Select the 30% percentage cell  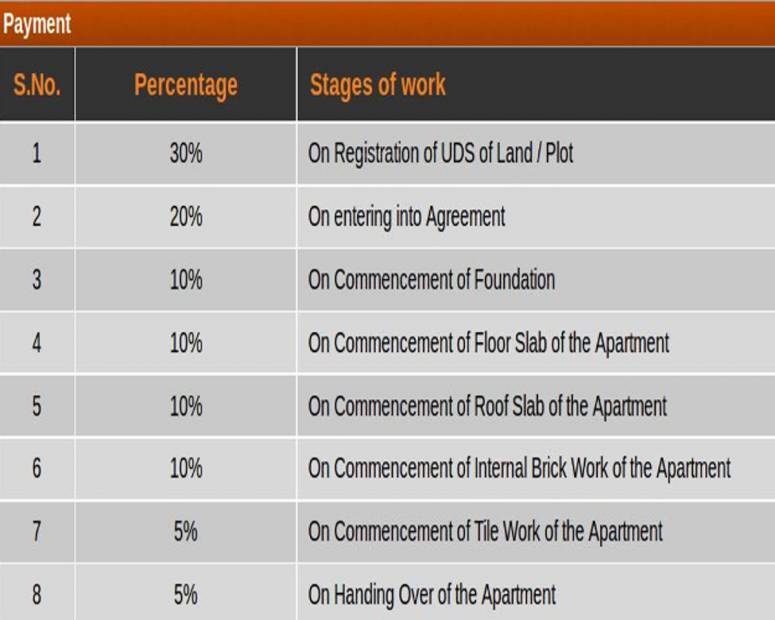click(x=186, y=154)
